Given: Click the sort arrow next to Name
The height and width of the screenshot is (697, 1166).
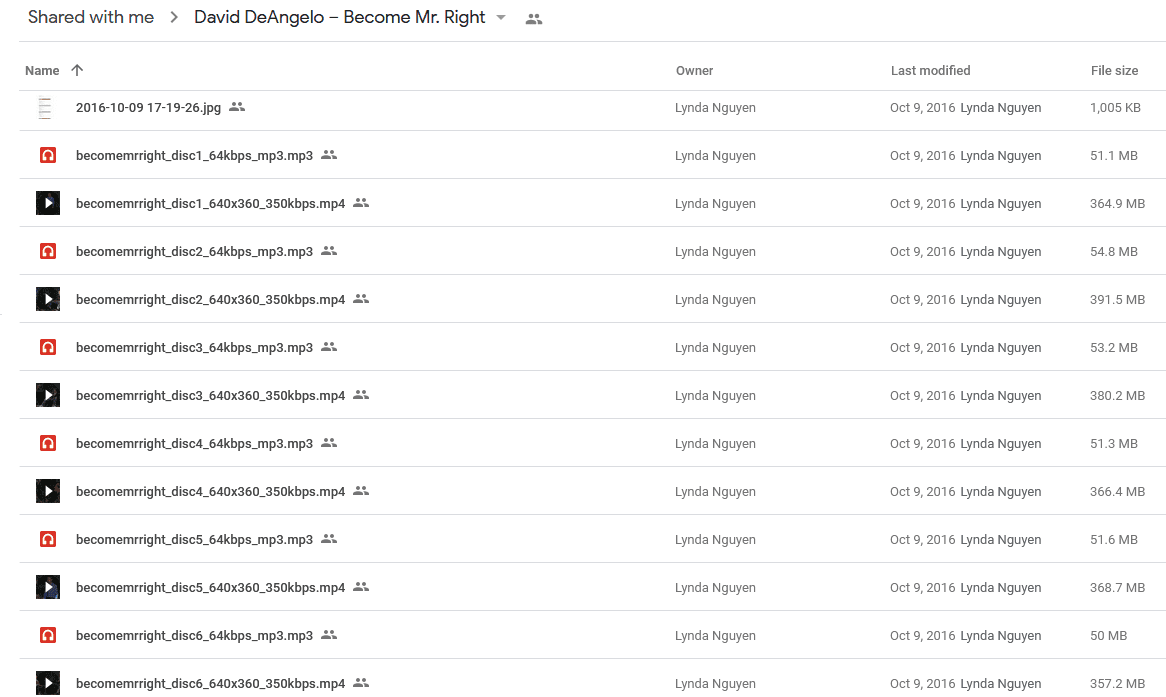Looking at the screenshot, I should click(77, 70).
